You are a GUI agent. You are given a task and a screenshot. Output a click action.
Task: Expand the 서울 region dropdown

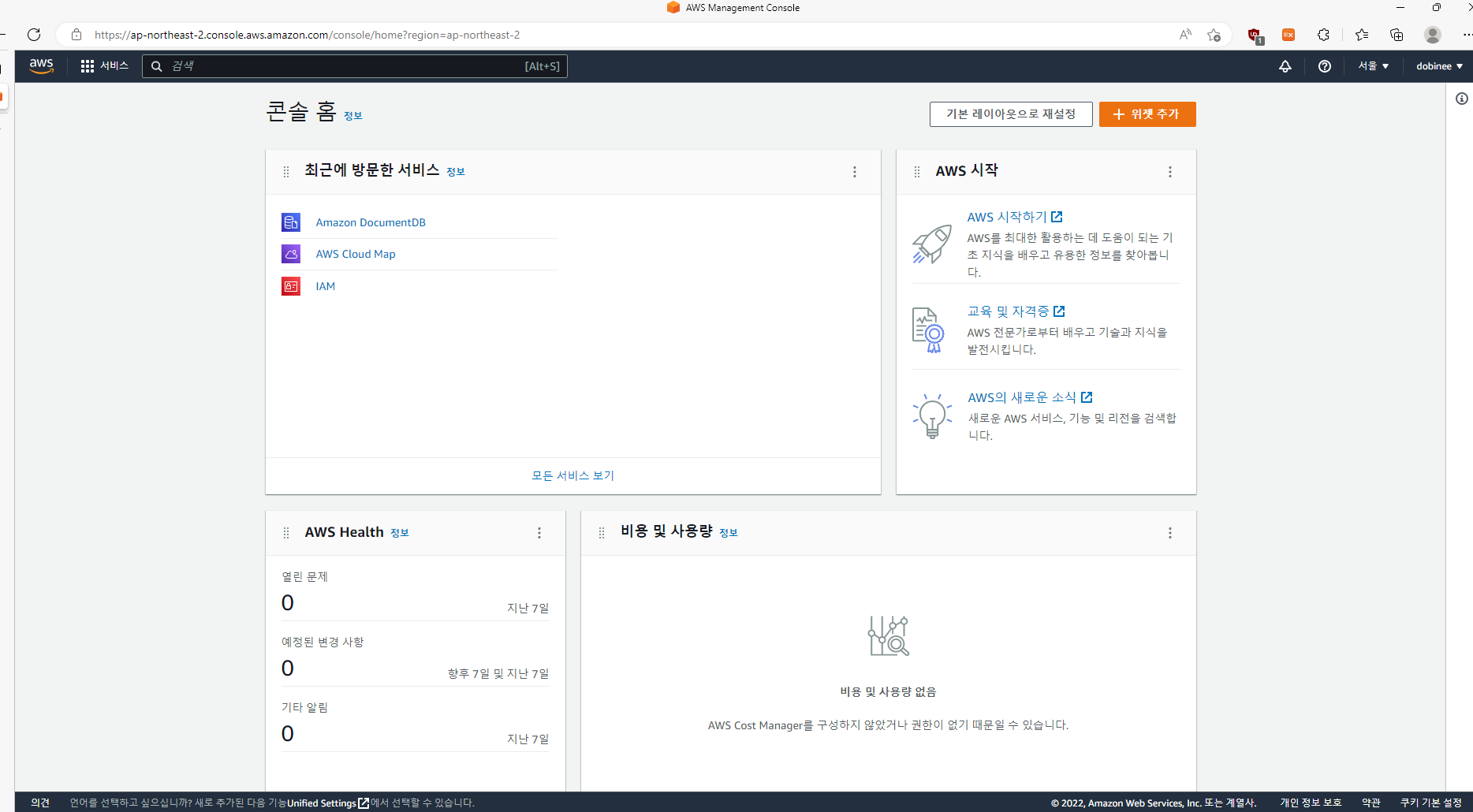1374,66
